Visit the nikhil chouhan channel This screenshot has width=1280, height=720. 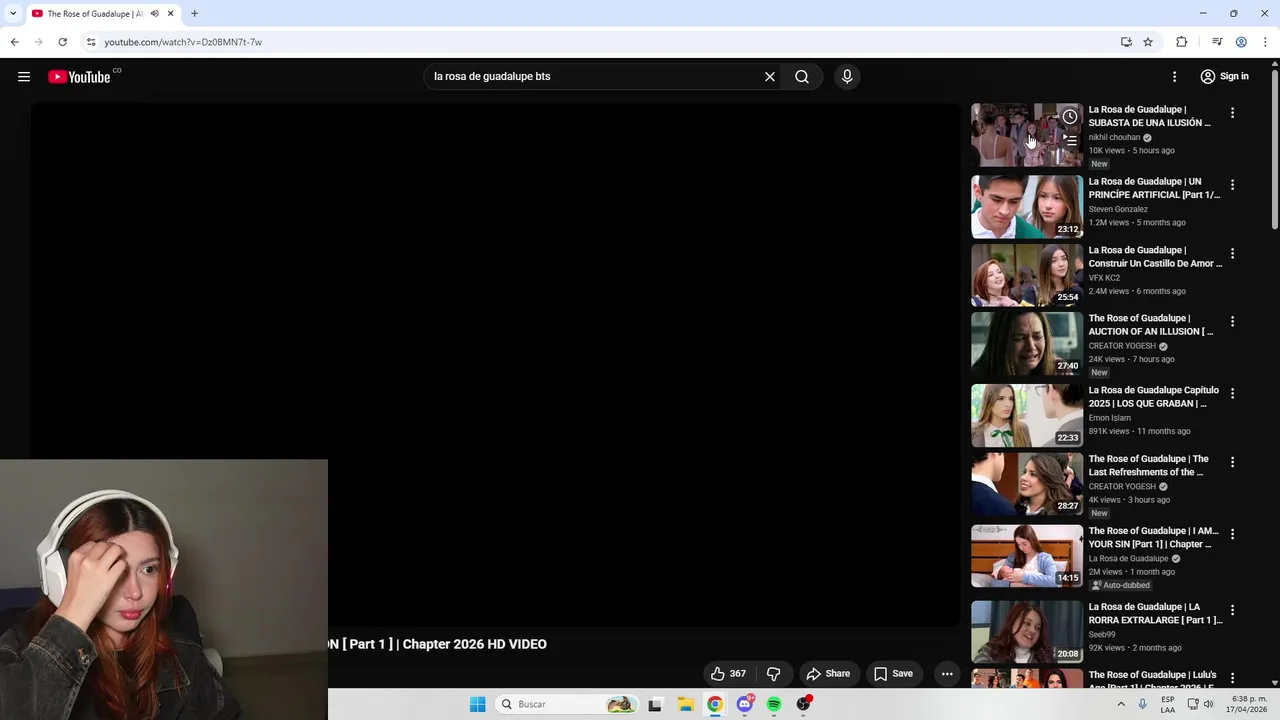1114,137
